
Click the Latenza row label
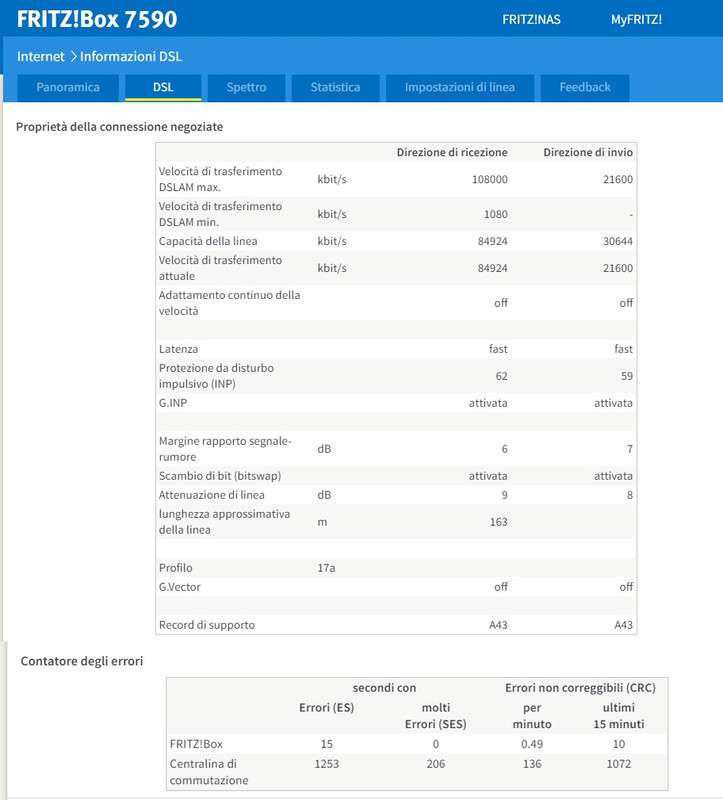178,349
